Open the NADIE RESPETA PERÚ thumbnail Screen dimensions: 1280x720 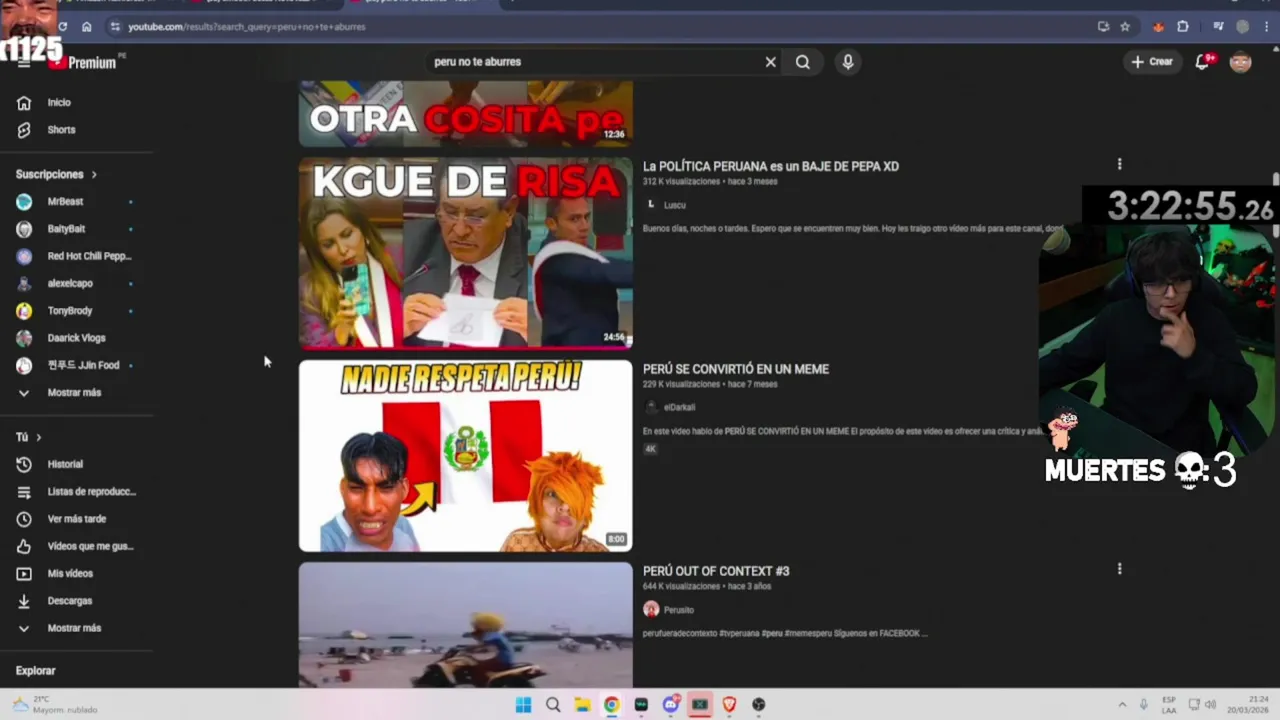pos(465,456)
